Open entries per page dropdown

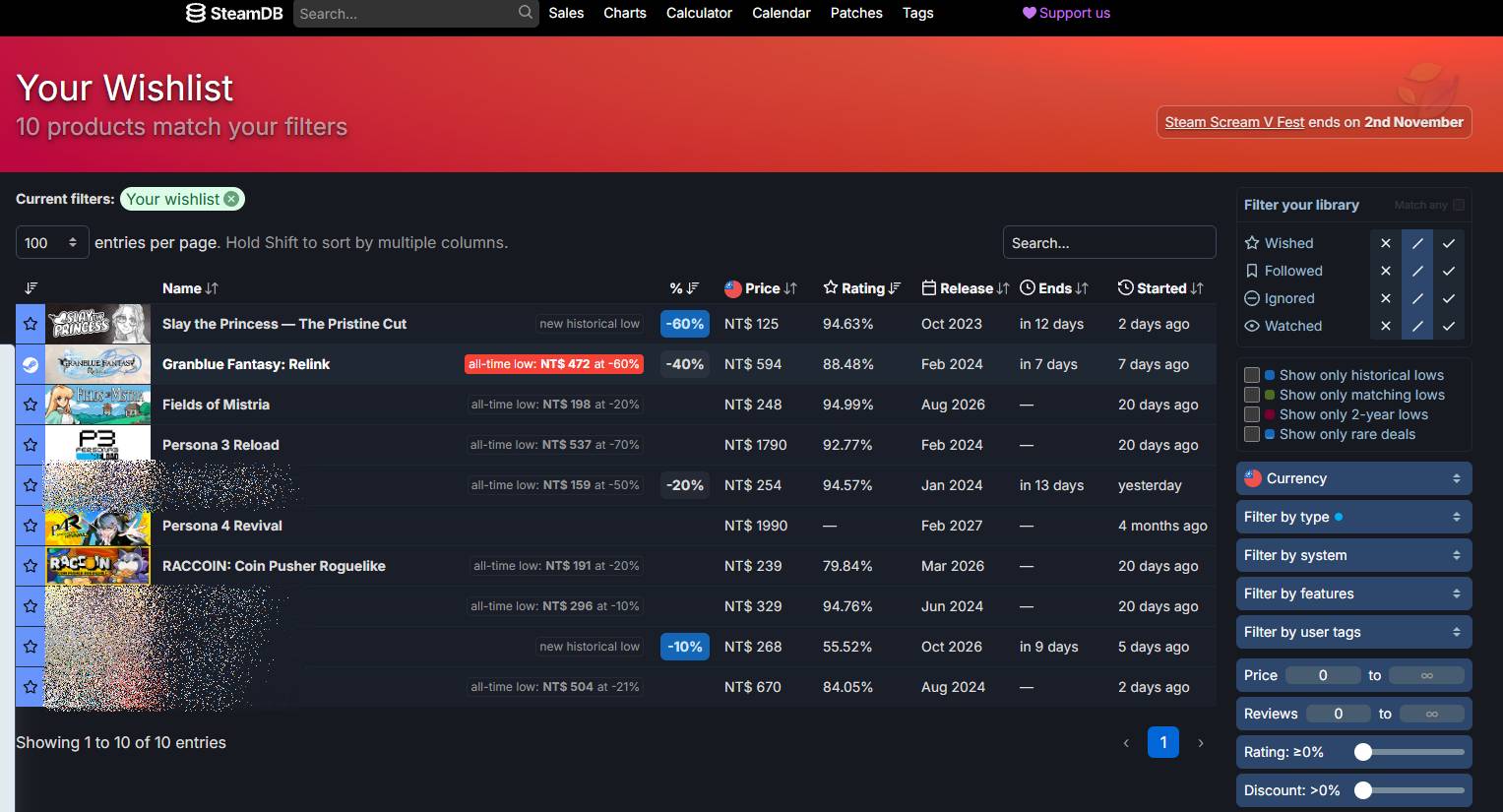[52, 242]
